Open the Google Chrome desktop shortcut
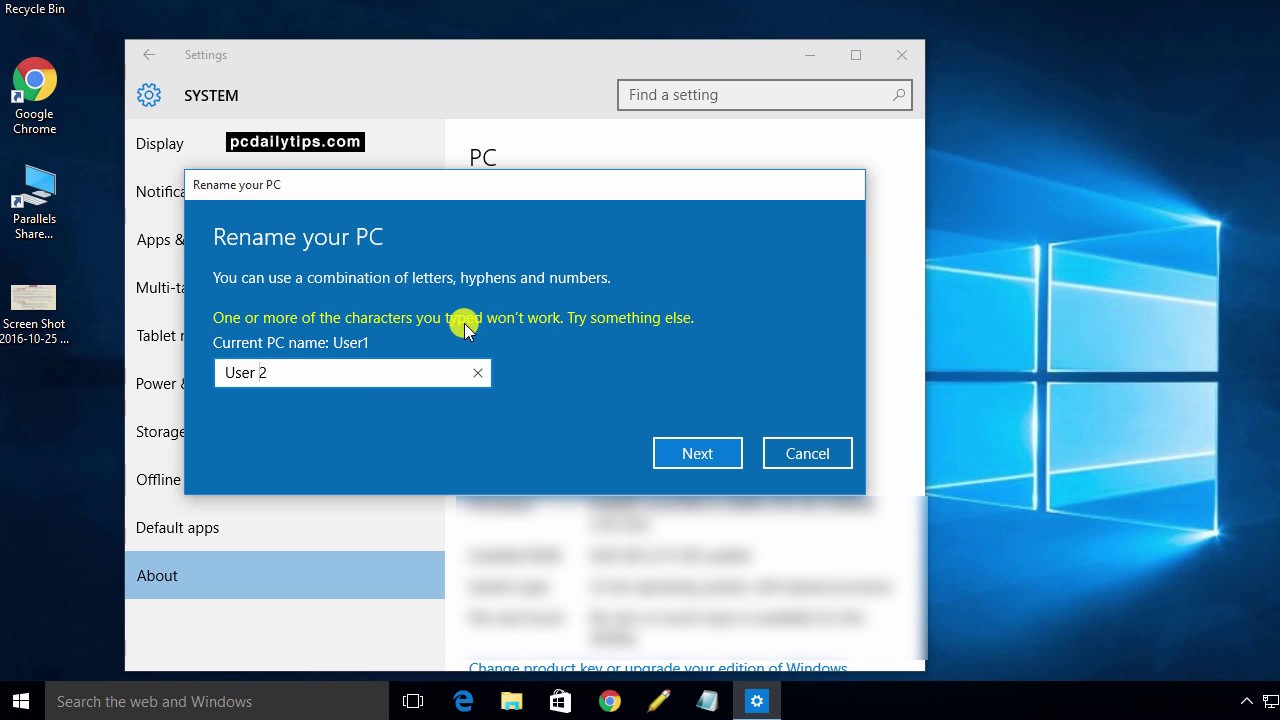 [x=34, y=96]
